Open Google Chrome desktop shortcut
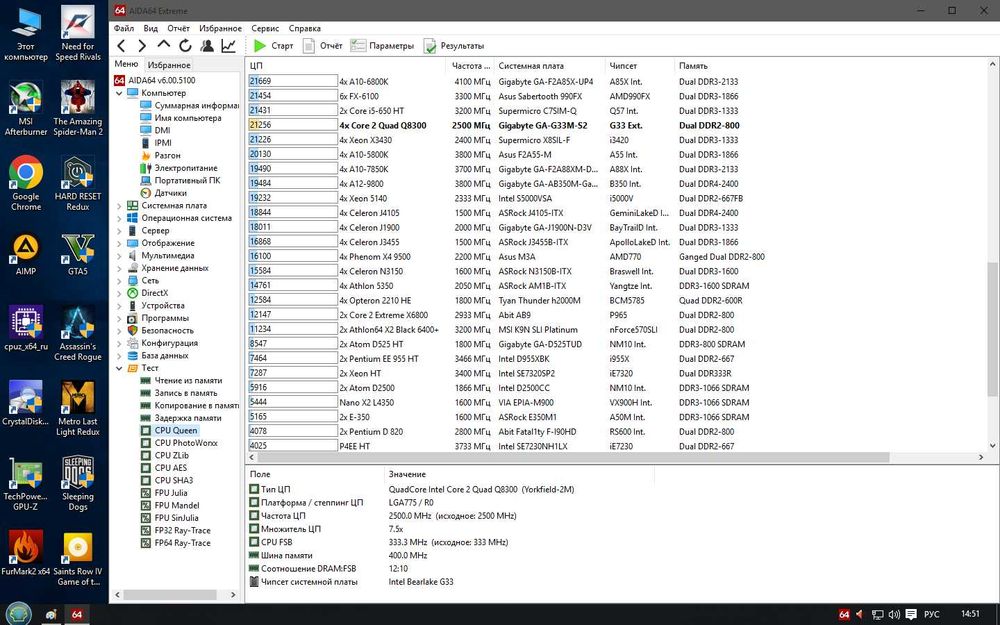Image resolution: width=1000 pixels, height=625 pixels. [26, 183]
